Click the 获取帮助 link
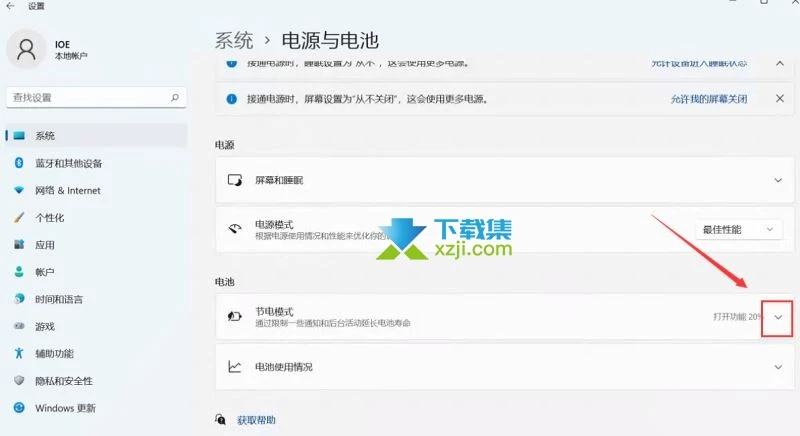 pyautogui.click(x=256, y=420)
